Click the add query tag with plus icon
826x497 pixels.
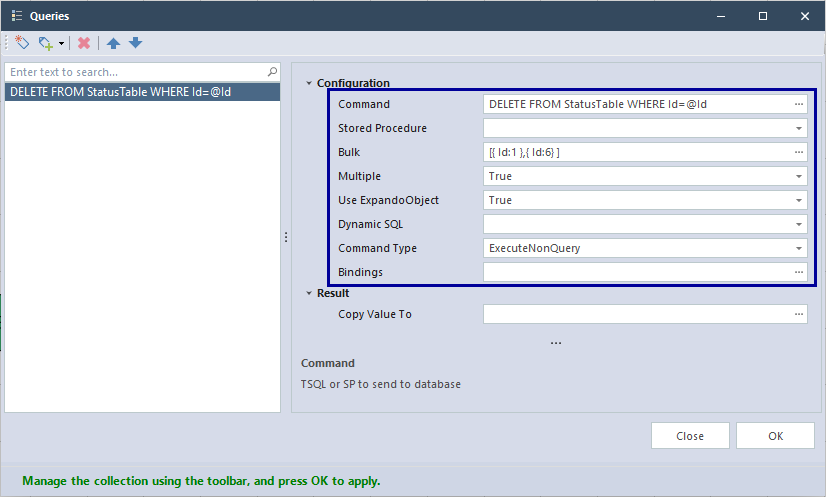pos(46,43)
